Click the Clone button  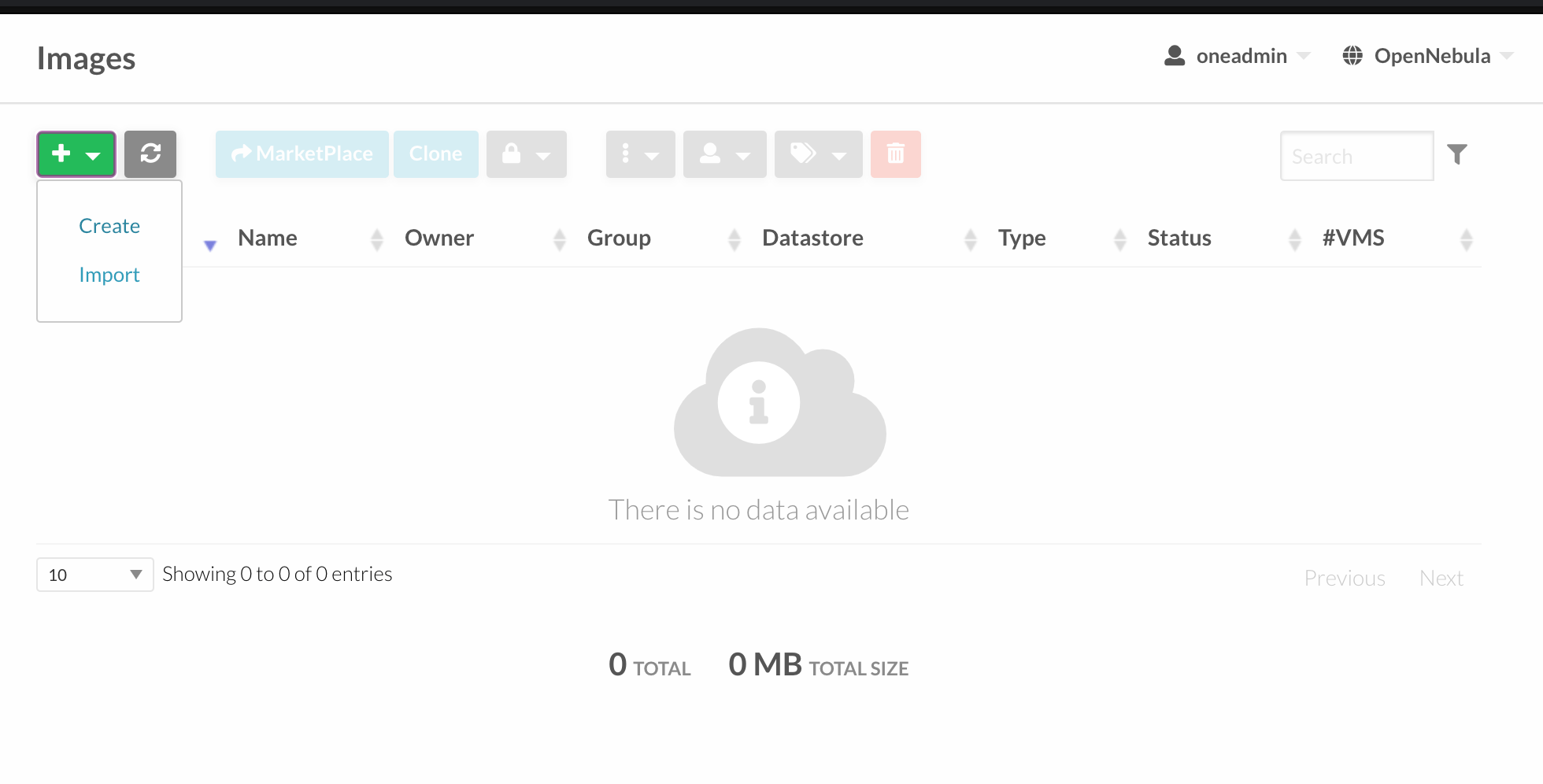(x=435, y=154)
